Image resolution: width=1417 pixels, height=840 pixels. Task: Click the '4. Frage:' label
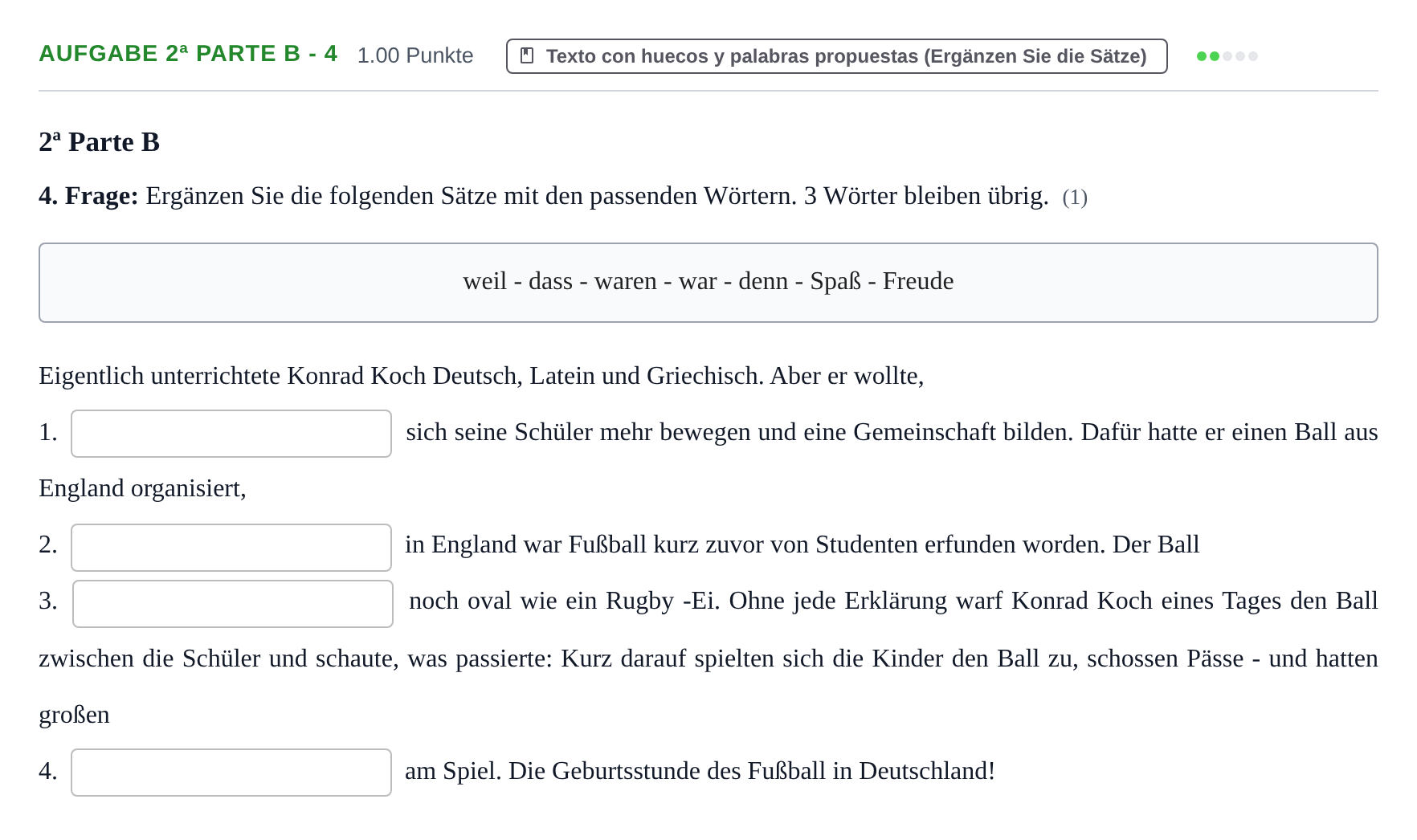88,196
